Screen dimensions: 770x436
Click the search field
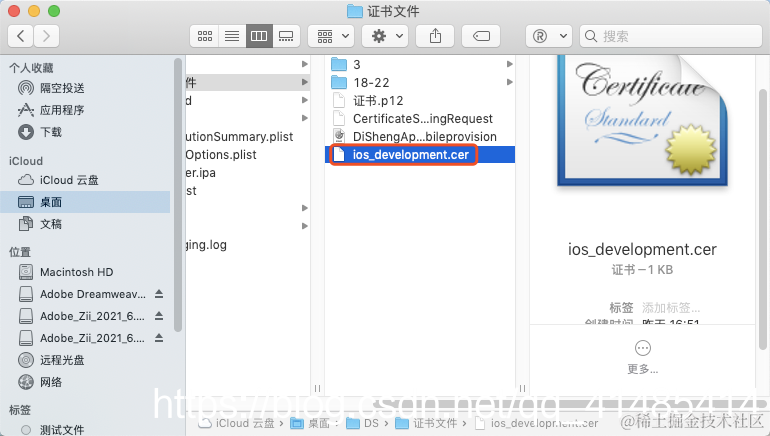pos(671,36)
